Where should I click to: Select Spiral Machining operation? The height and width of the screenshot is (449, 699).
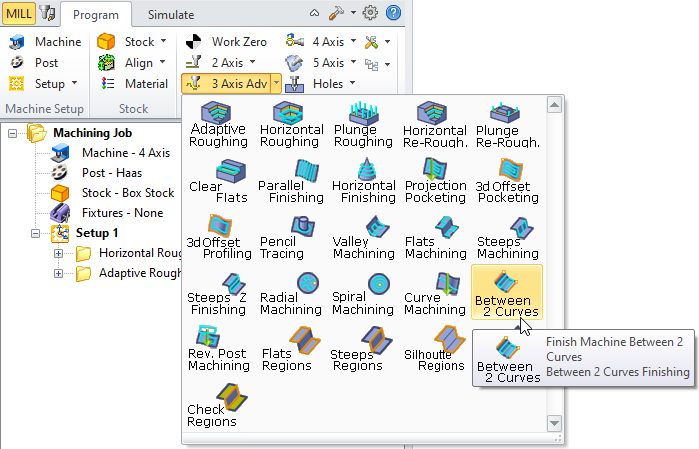pyautogui.click(x=363, y=292)
